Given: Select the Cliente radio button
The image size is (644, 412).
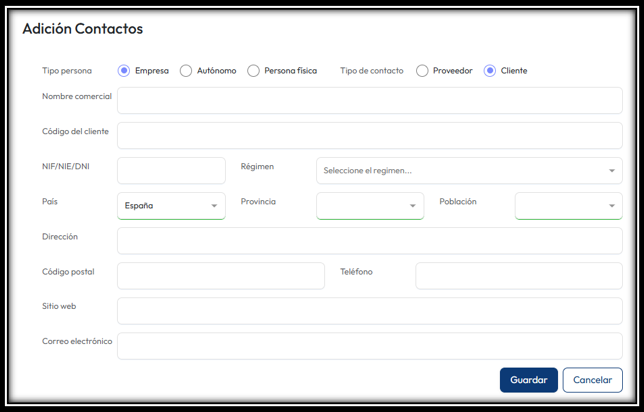Looking at the screenshot, I should tap(490, 71).
